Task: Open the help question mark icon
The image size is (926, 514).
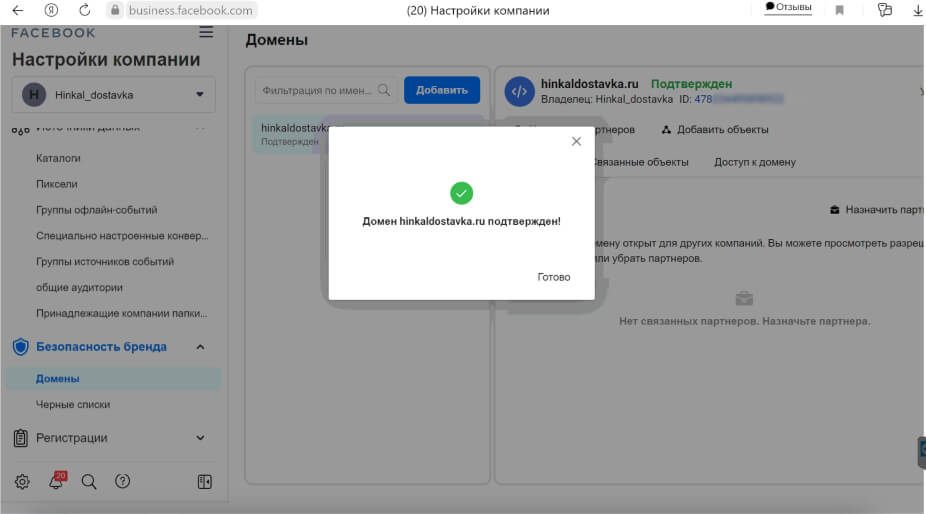Action: pos(122,482)
